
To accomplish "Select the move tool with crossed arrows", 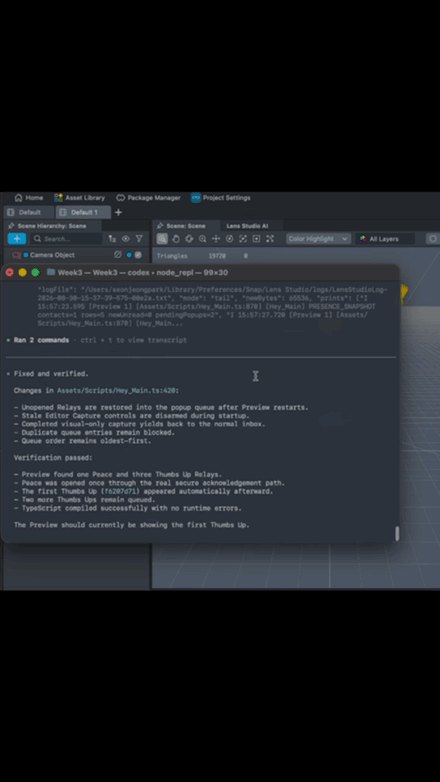I will click(216, 239).
